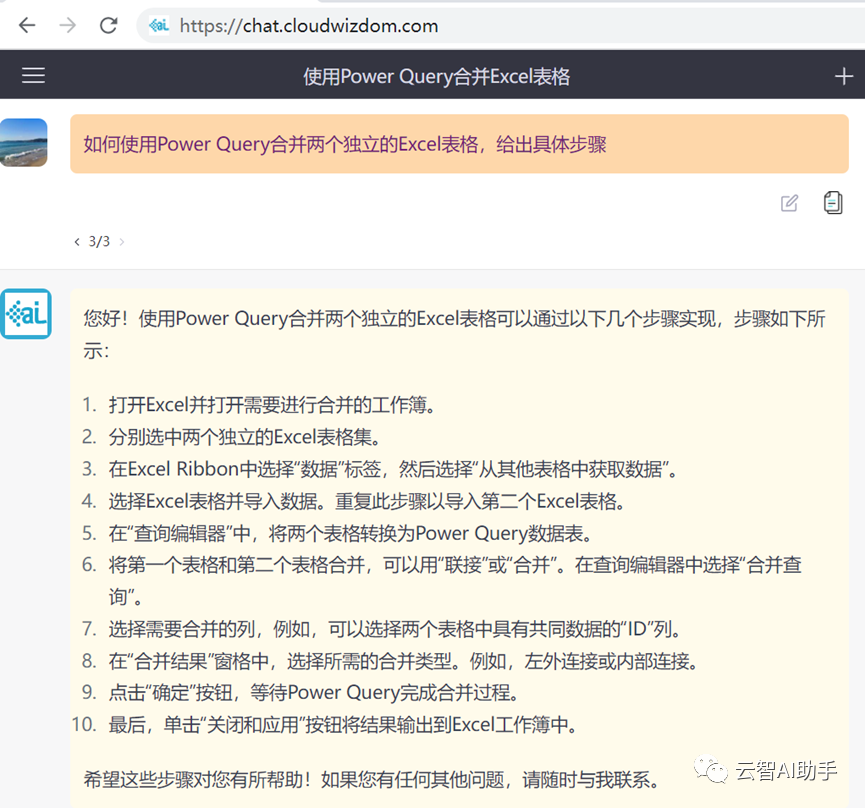Screen dimensions: 865x808
Task: Edit the user question with pencil icon
Action: [x=789, y=203]
